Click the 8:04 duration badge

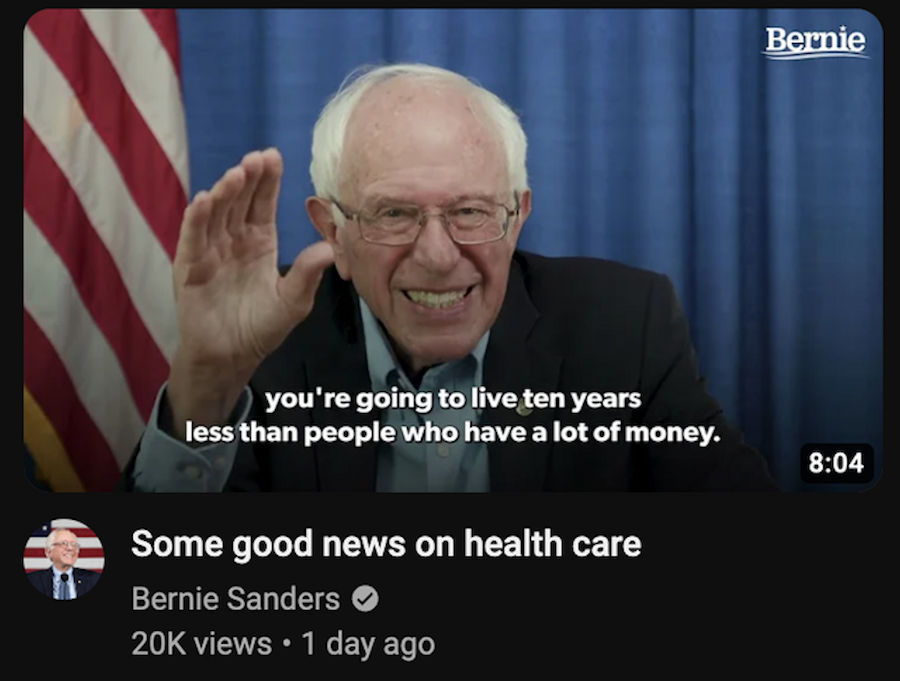(836, 463)
